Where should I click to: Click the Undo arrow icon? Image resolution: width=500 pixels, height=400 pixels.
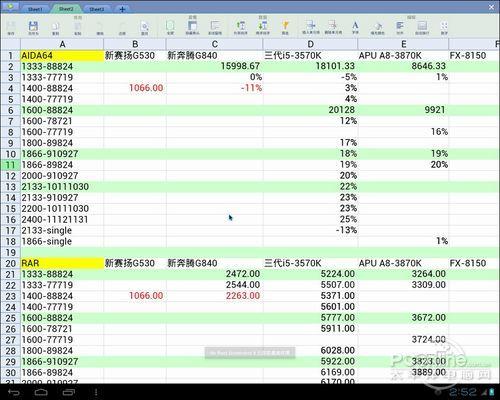(100, 28)
